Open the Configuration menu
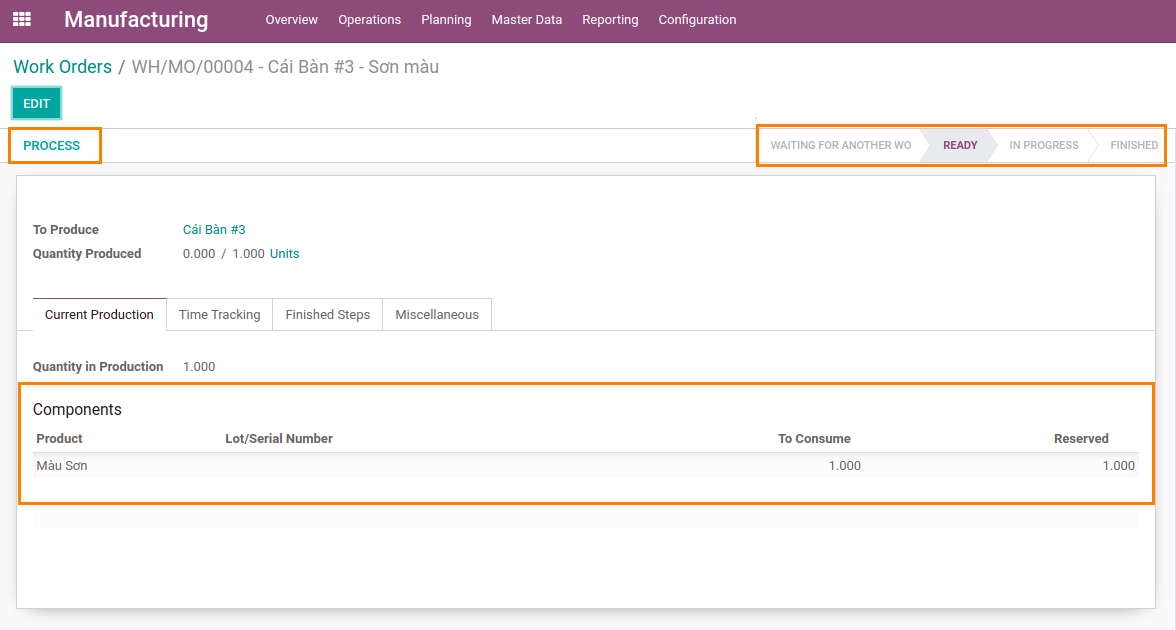 point(698,20)
